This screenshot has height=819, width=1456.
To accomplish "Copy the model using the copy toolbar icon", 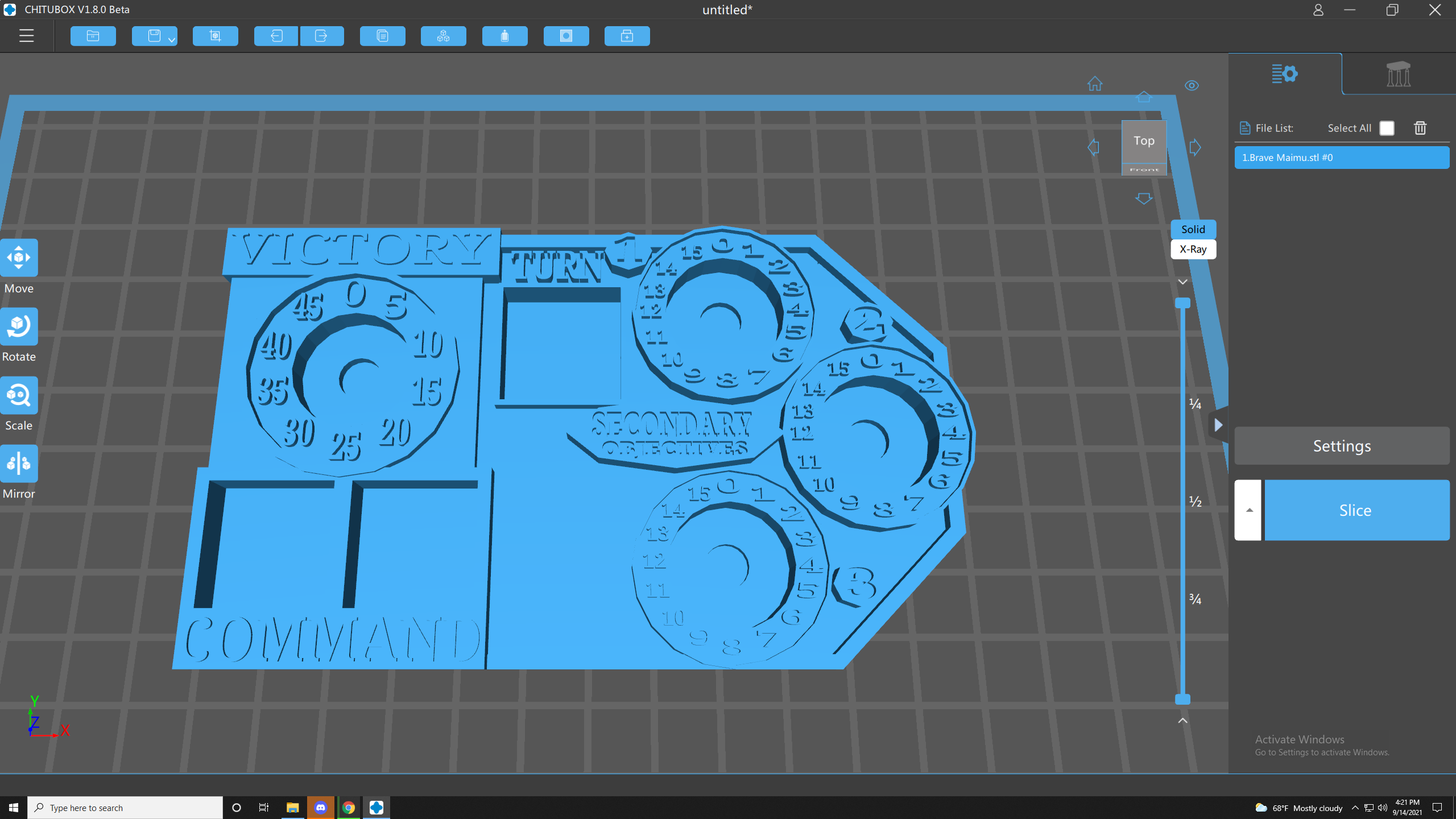I will [x=382, y=36].
